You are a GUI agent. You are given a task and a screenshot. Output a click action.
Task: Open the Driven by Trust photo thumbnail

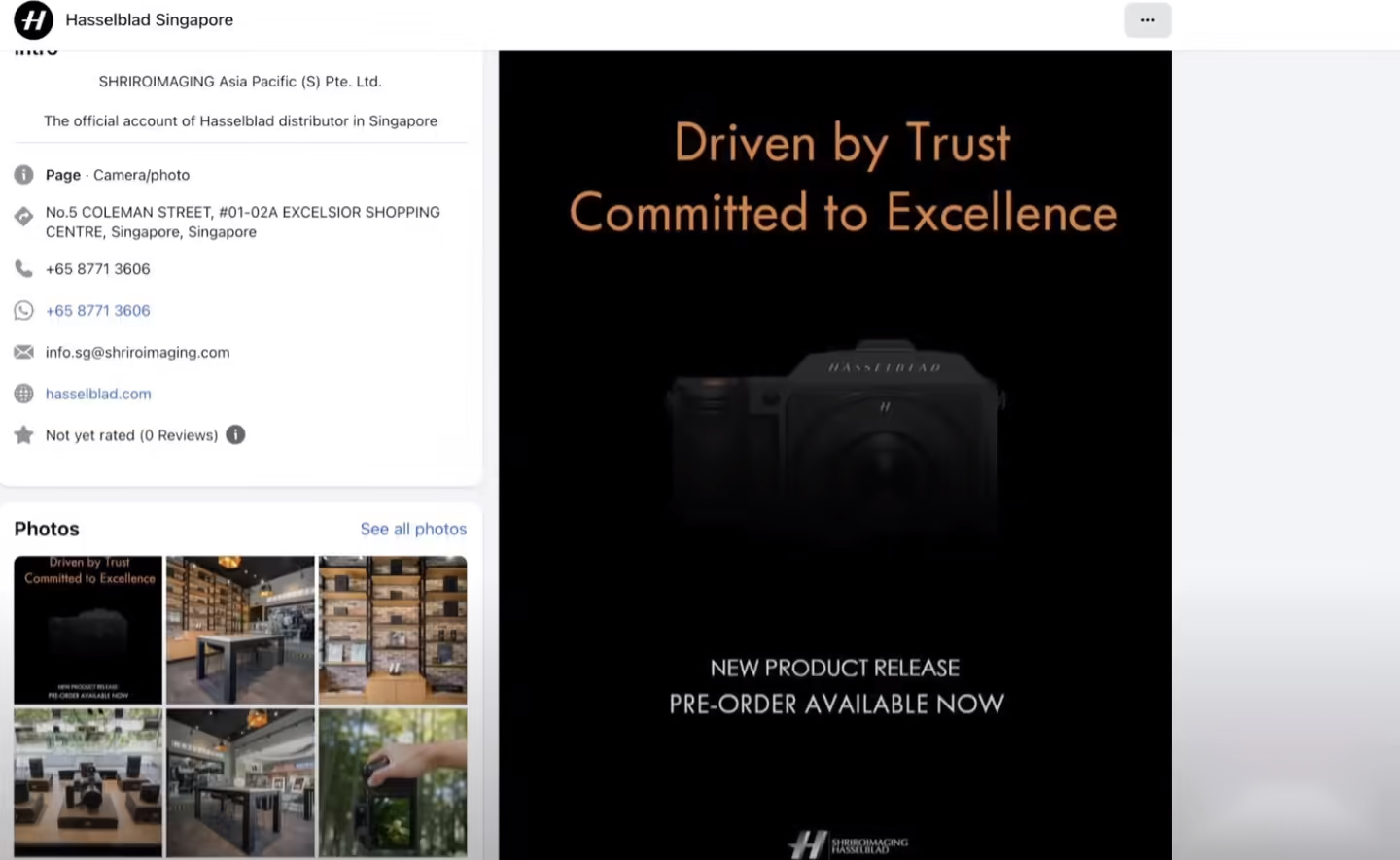88,630
